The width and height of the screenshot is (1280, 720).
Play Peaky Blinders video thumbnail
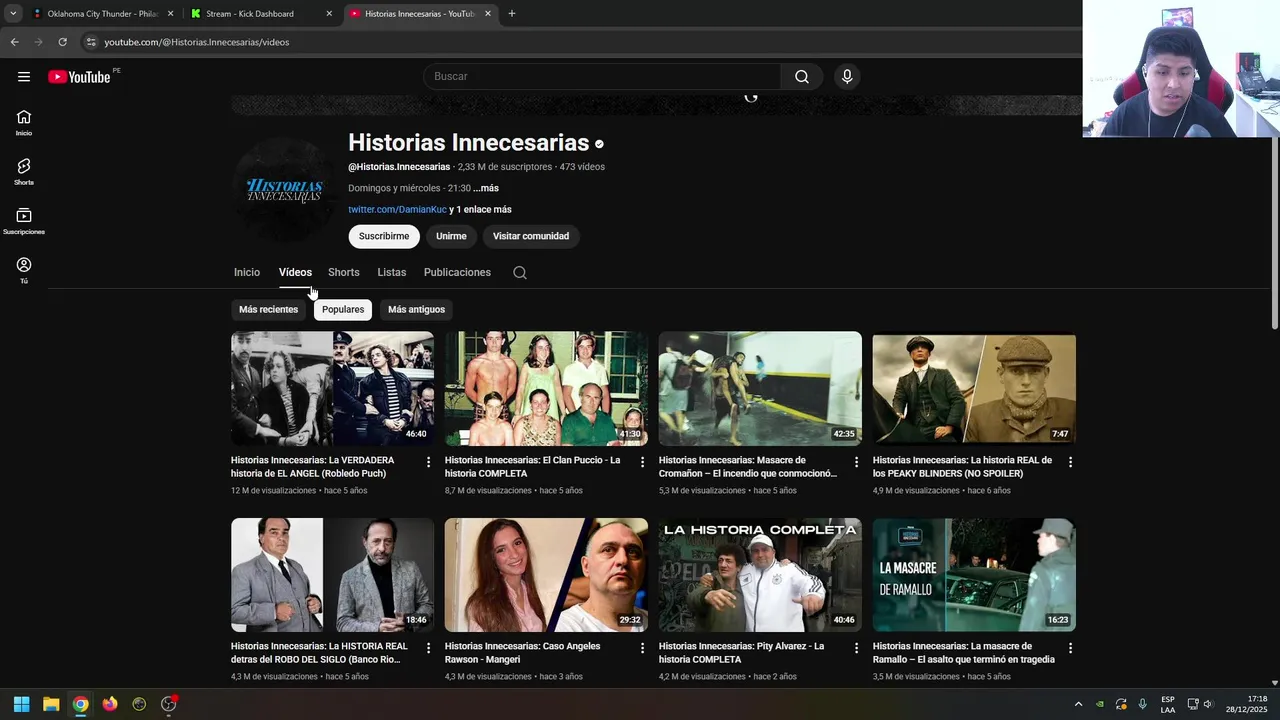point(974,388)
